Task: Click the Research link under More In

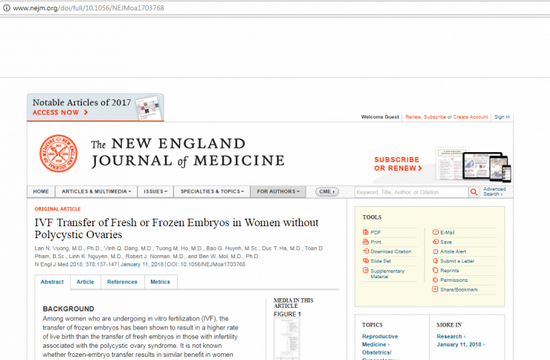Action: click(x=451, y=336)
